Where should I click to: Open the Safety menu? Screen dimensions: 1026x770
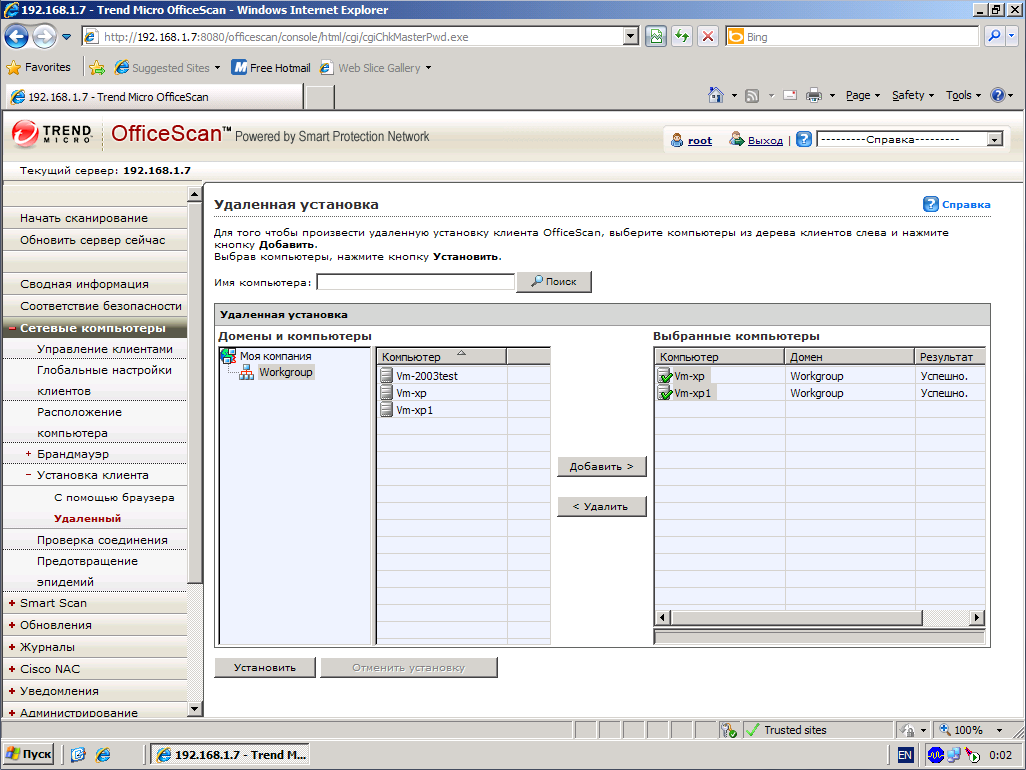click(x=913, y=96)
